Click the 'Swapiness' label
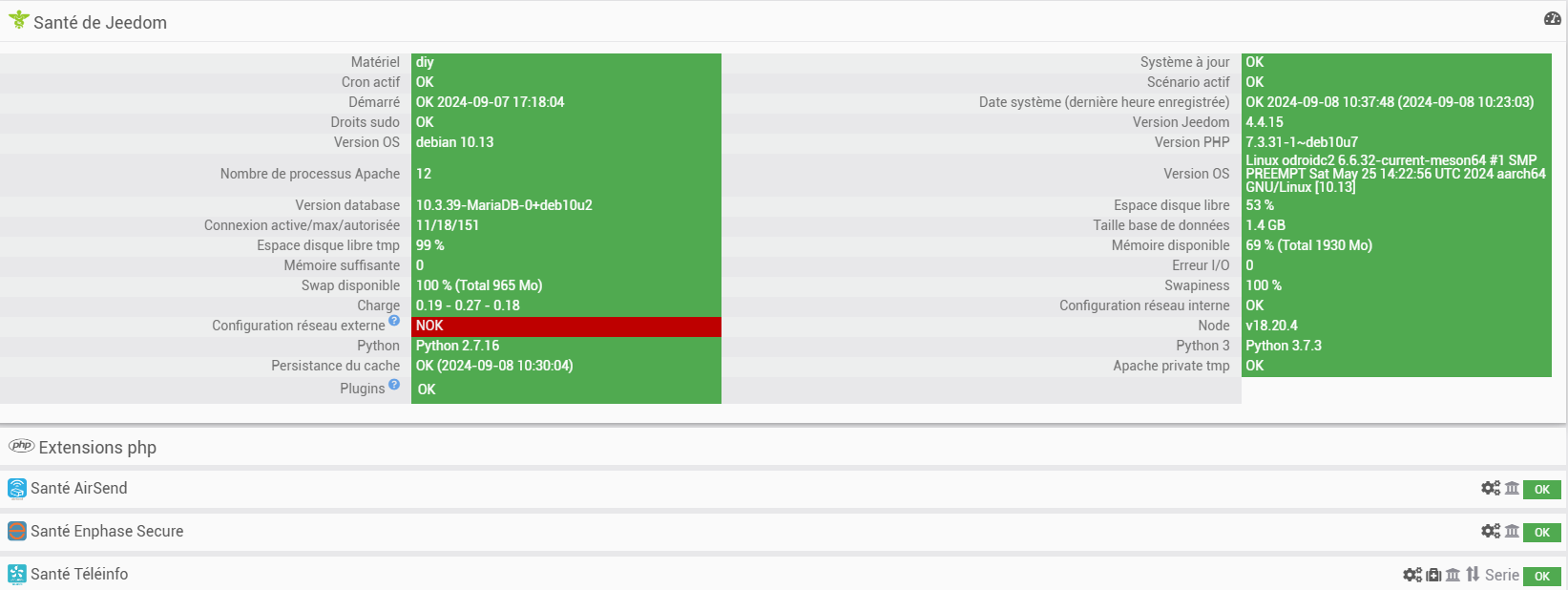Screen dimensions: 1568x590 point(1197,285)
